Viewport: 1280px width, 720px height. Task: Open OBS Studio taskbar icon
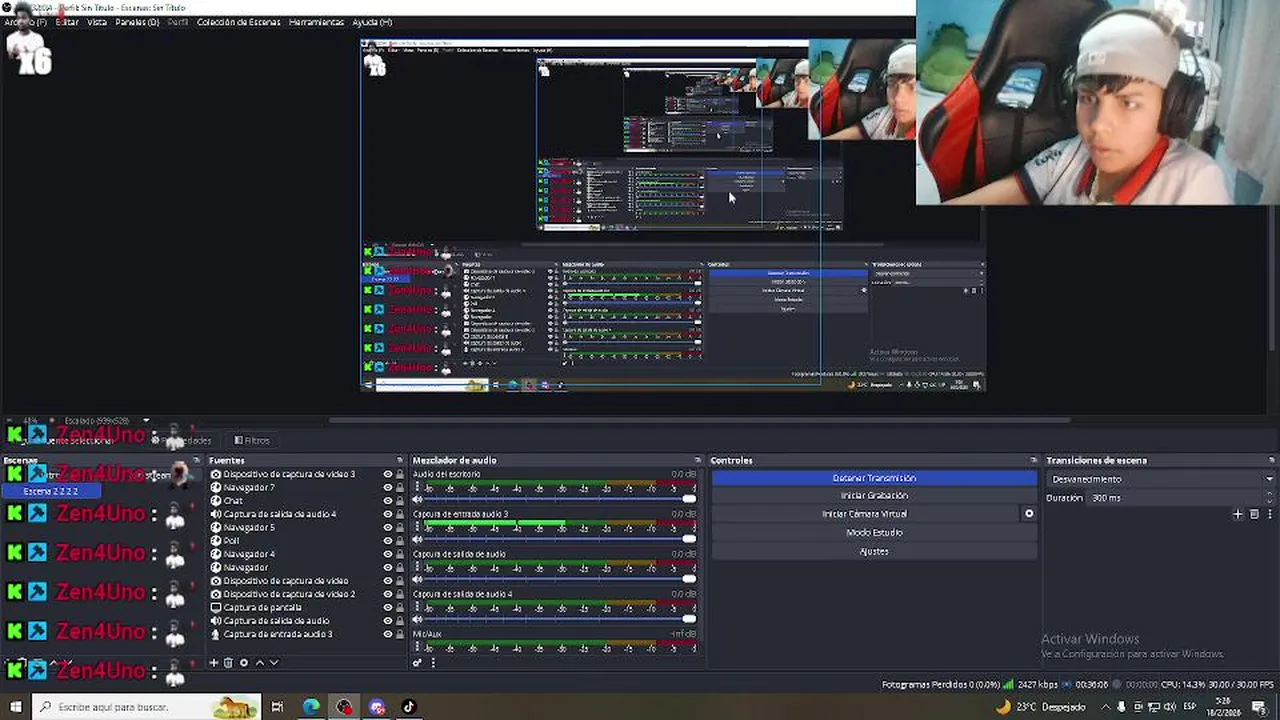[x=344, y=707]
